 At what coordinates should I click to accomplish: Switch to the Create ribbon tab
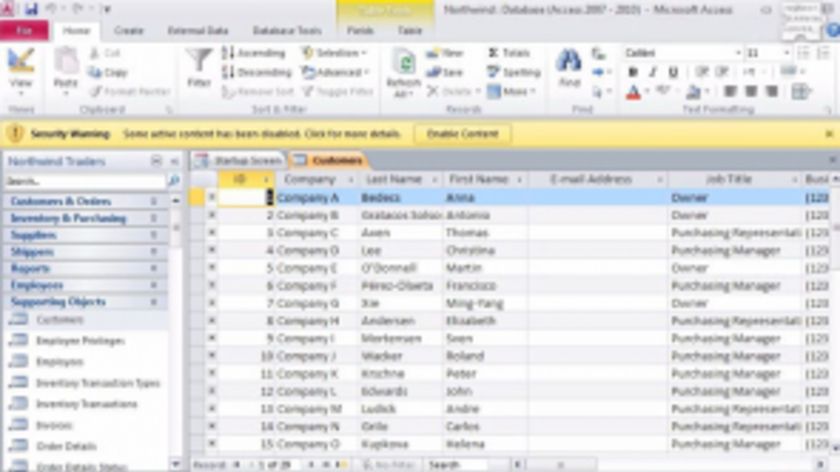tap(129, 31)
